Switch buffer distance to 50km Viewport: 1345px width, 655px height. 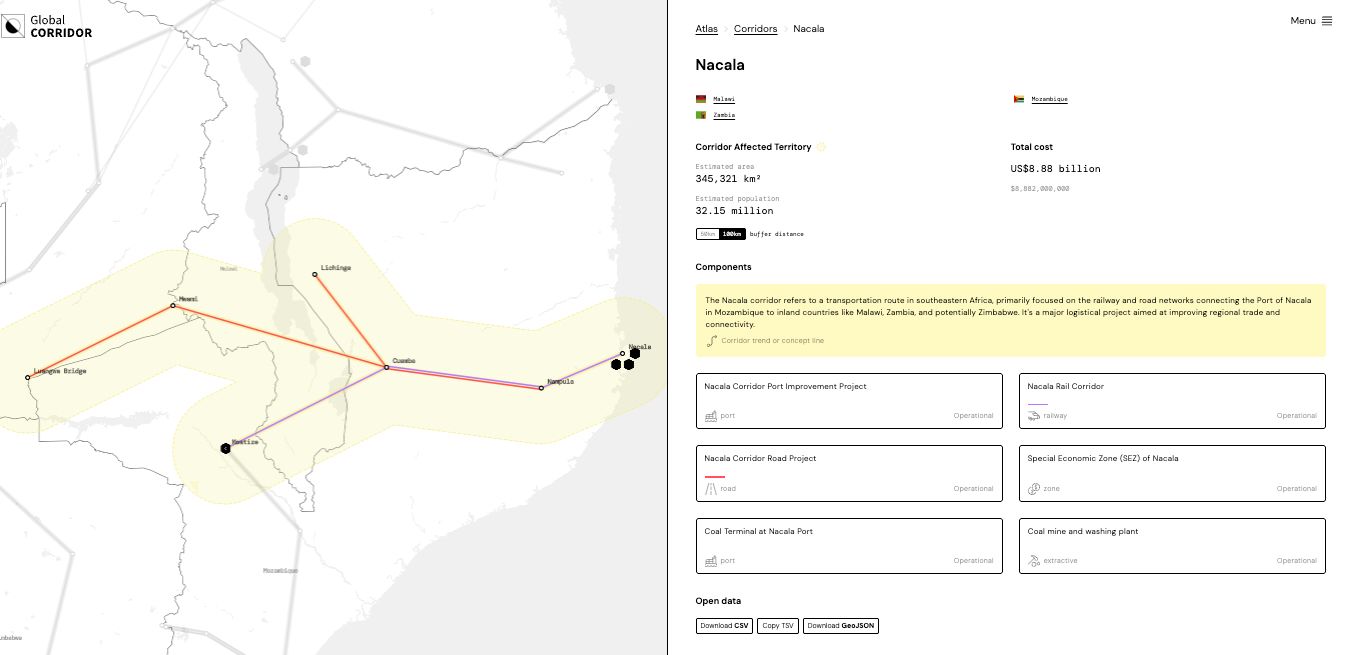click(707, 234)
